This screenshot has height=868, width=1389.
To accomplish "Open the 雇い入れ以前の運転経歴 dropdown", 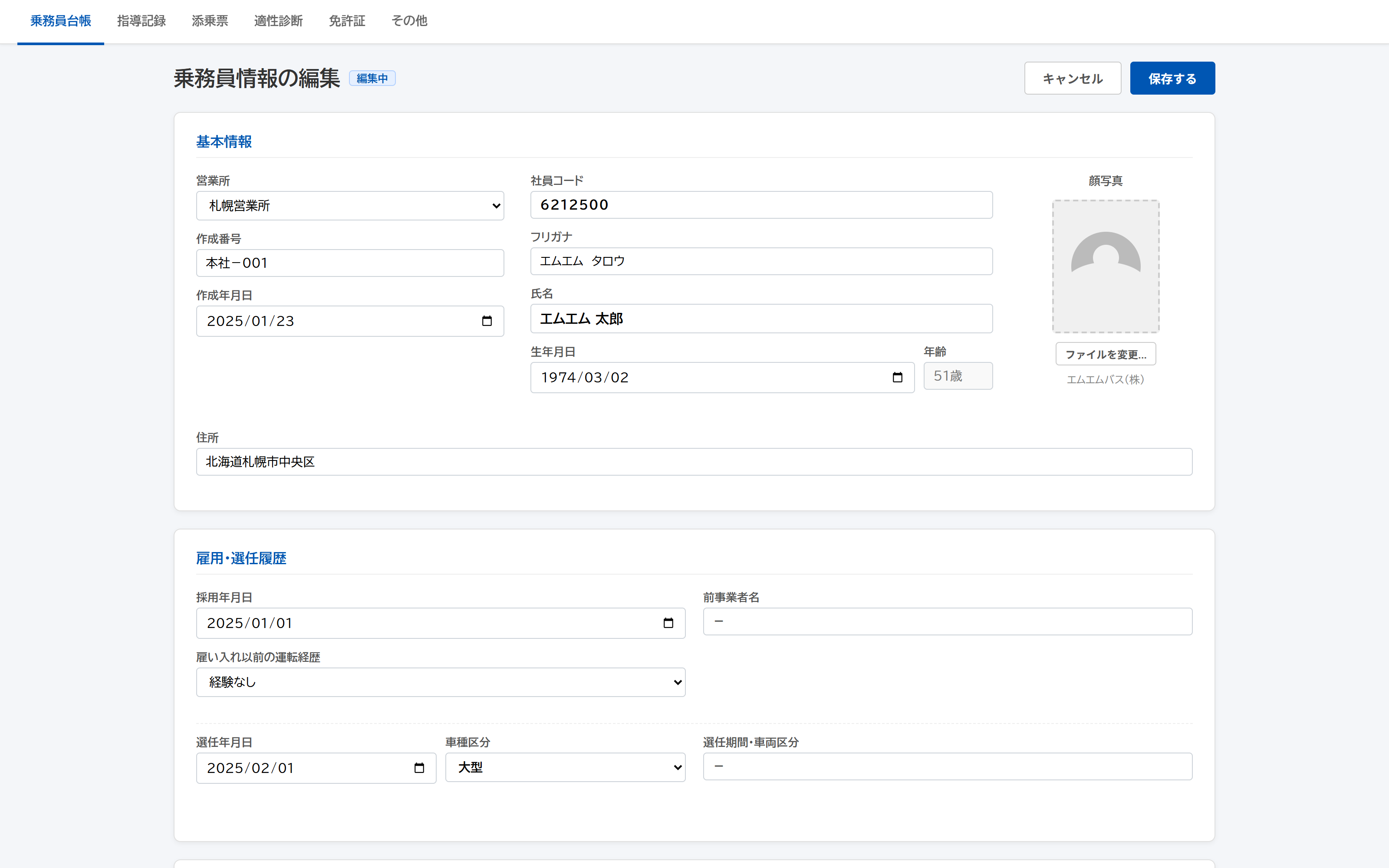I will [x=440, y=682].
